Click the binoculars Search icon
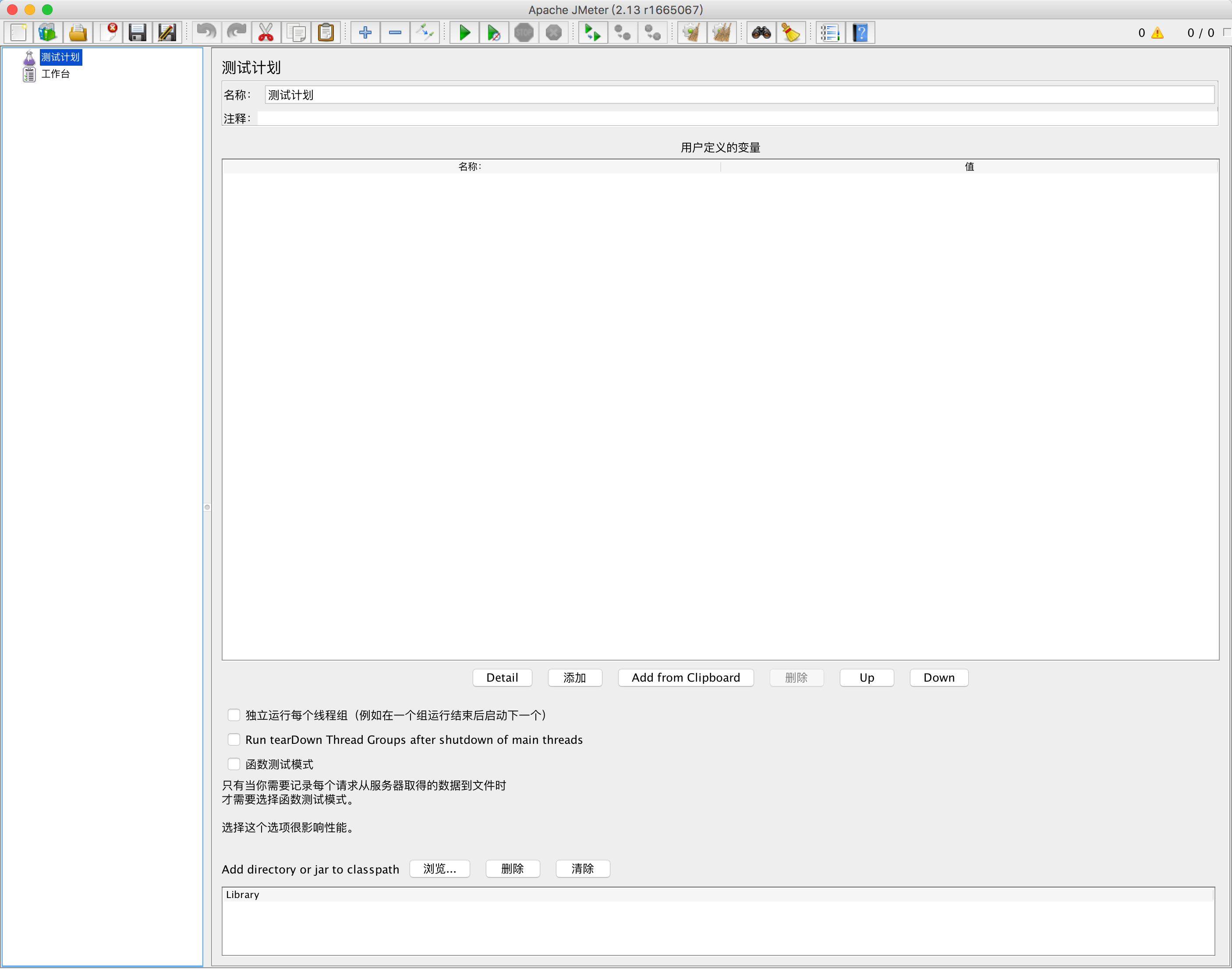Viewport: 1232px width, 969px height. tap(761, 32)
